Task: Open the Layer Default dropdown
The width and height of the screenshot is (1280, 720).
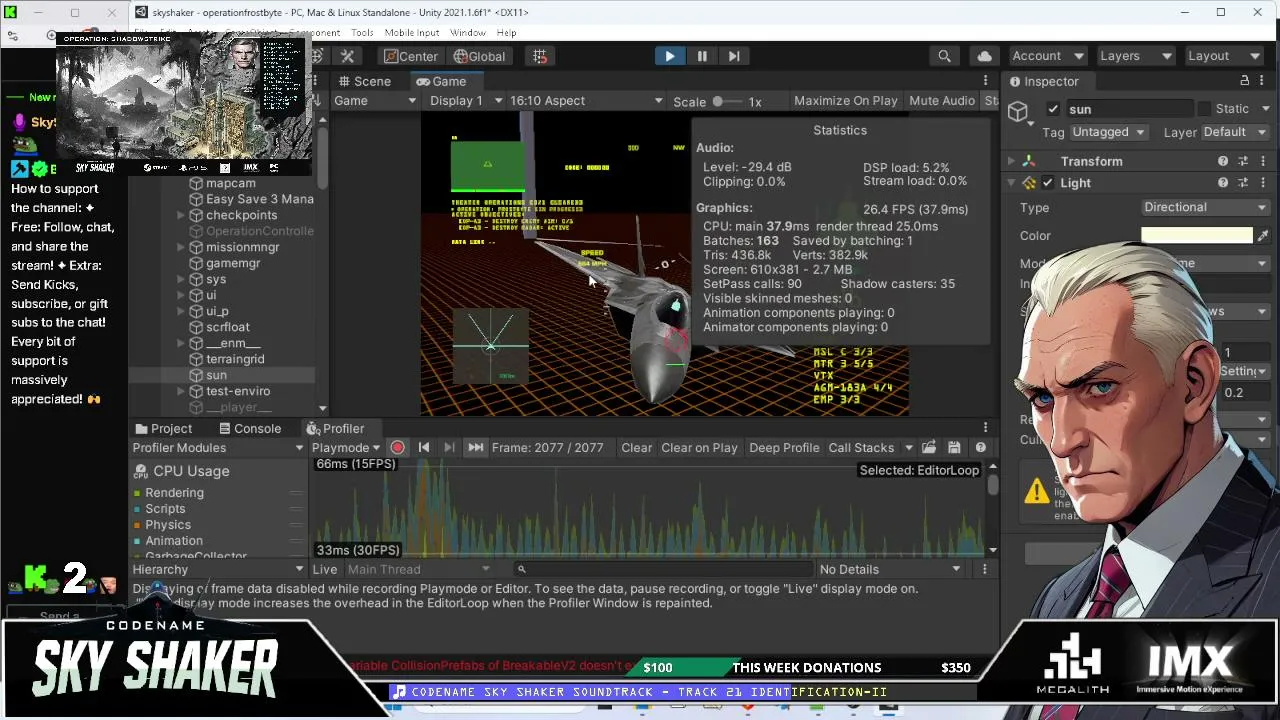Action: pyautogui.click(x=1234, y=132)
